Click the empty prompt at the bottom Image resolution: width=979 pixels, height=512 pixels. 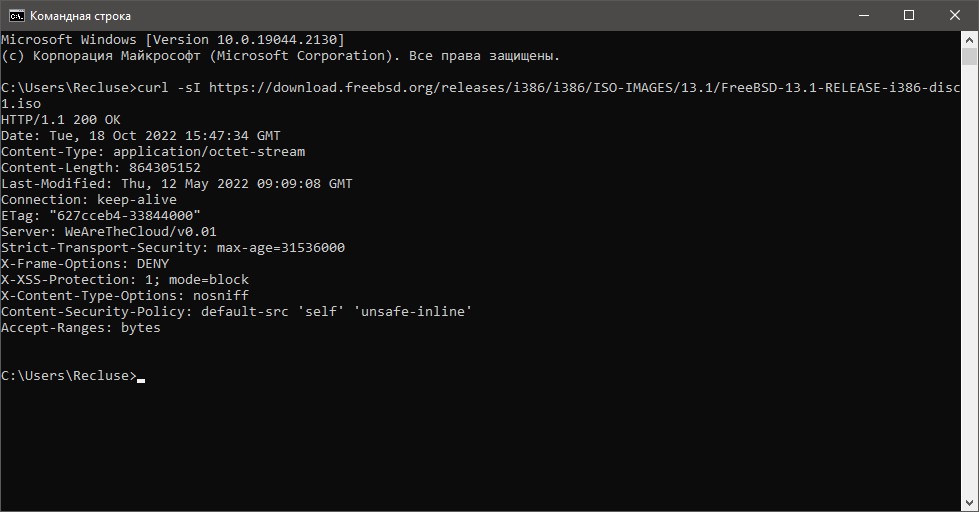click(x=70, y=376)
